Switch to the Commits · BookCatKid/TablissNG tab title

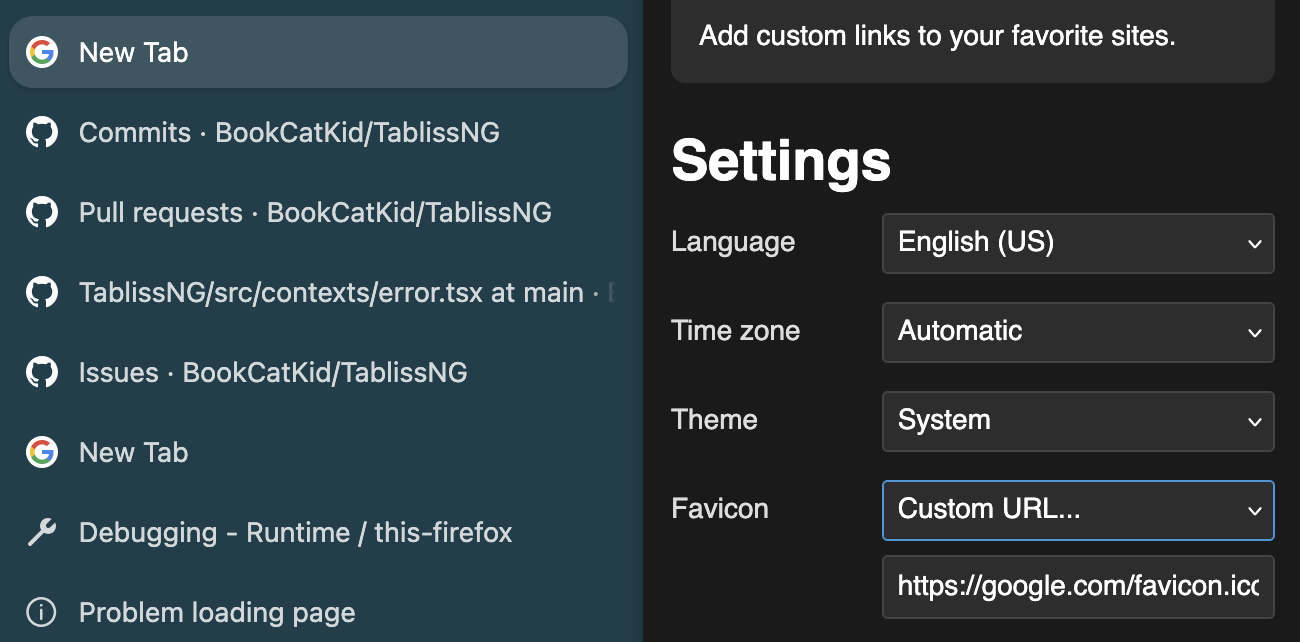(x=289, y=133)
